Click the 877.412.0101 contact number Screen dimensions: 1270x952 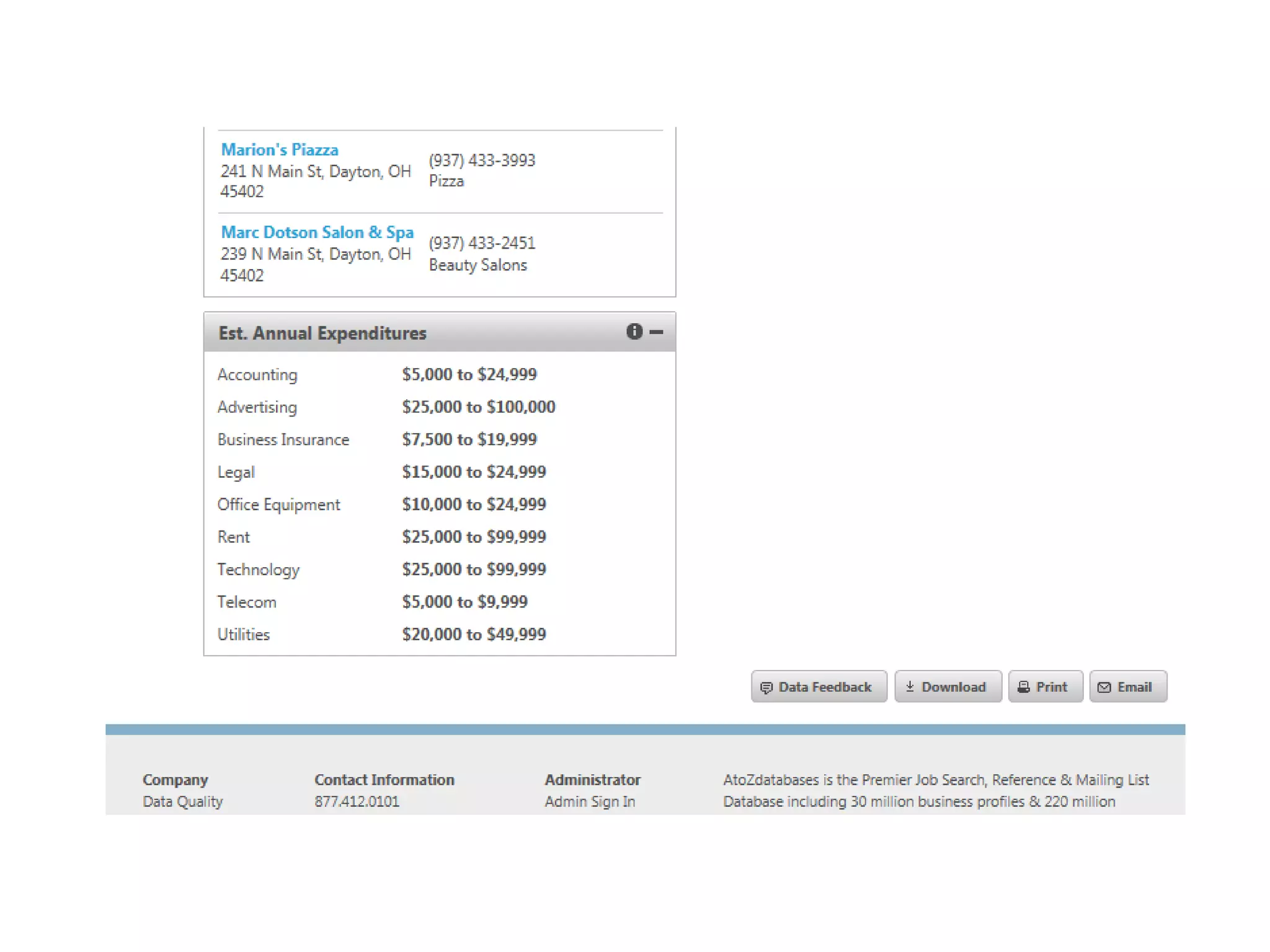(357, 801)
